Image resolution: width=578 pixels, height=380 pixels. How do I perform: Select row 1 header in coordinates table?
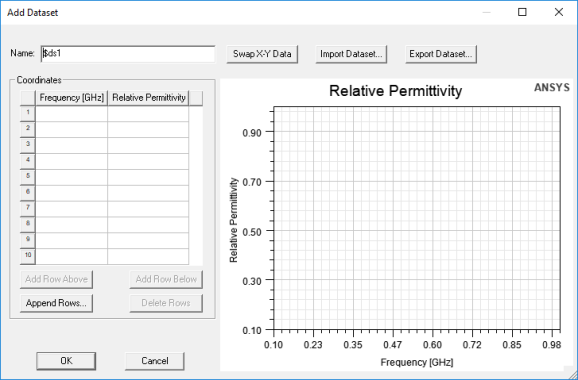(28, 114)
